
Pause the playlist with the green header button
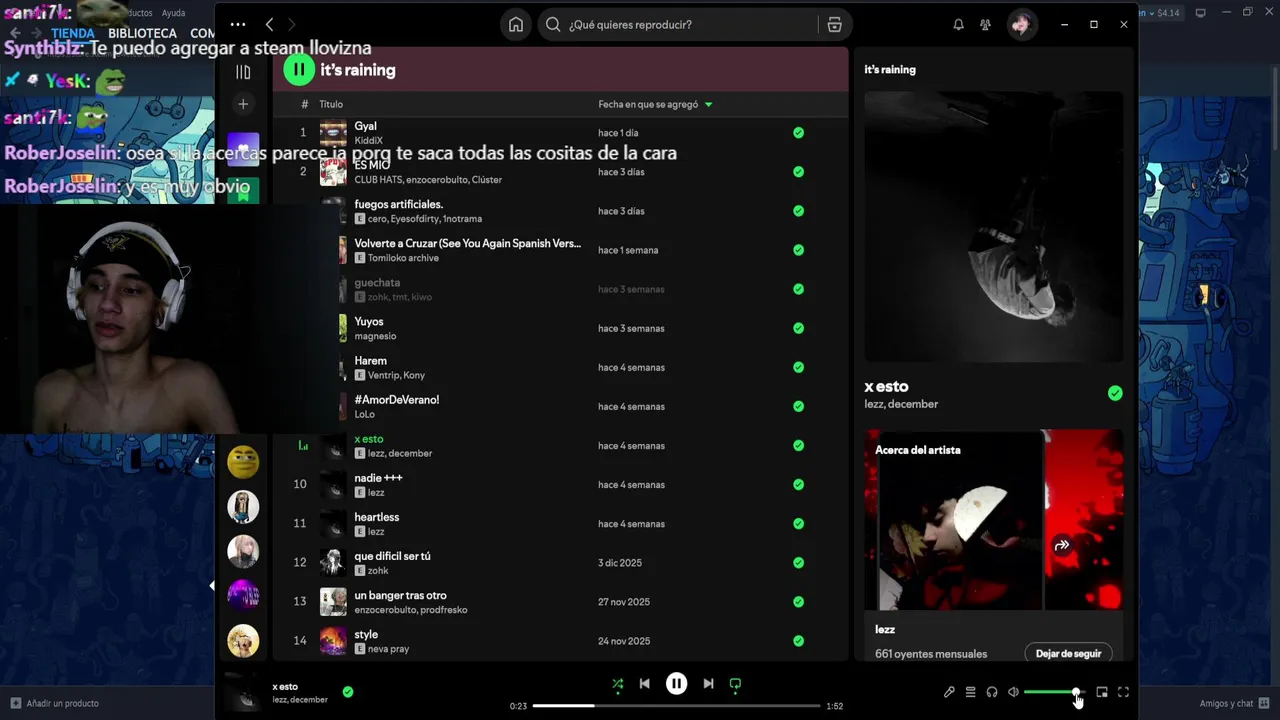tap(299, 69)
